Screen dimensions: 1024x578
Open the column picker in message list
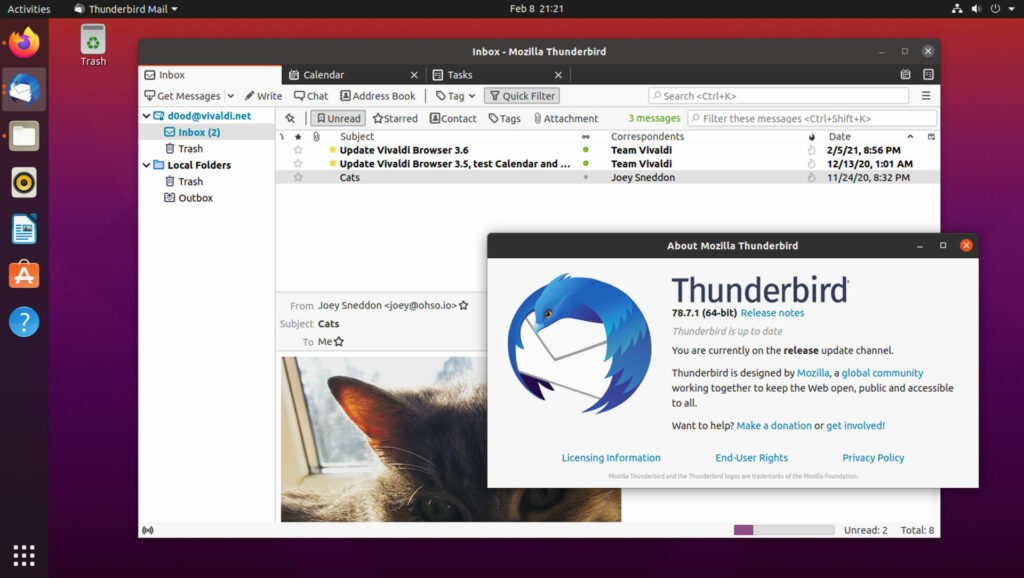[931, 136]
